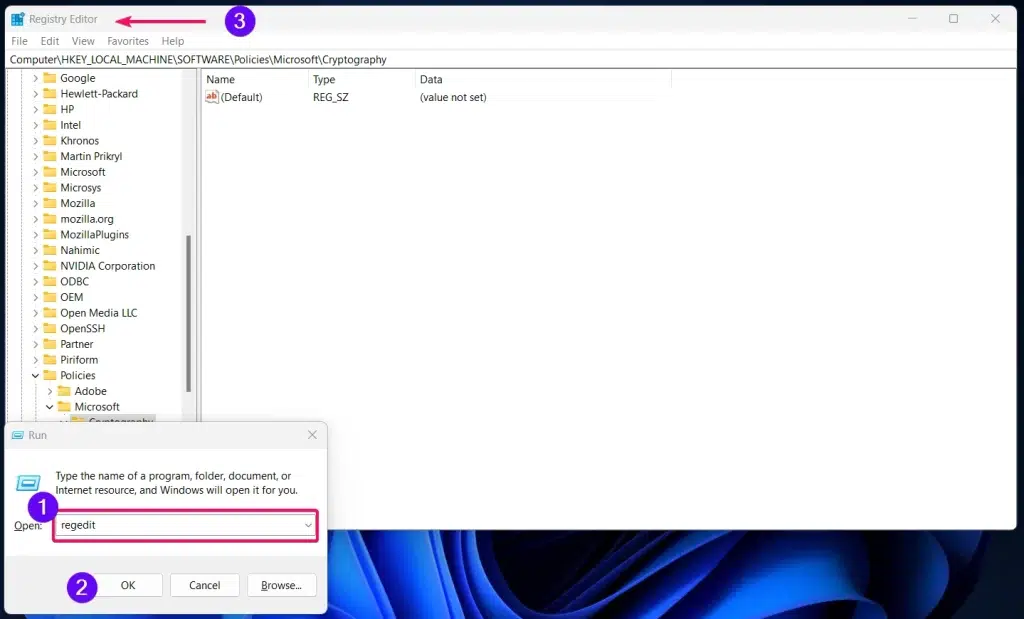1024x619 pixels.
Task: Select the MozillaPlugins folder icon
Action: pos(50,234)
